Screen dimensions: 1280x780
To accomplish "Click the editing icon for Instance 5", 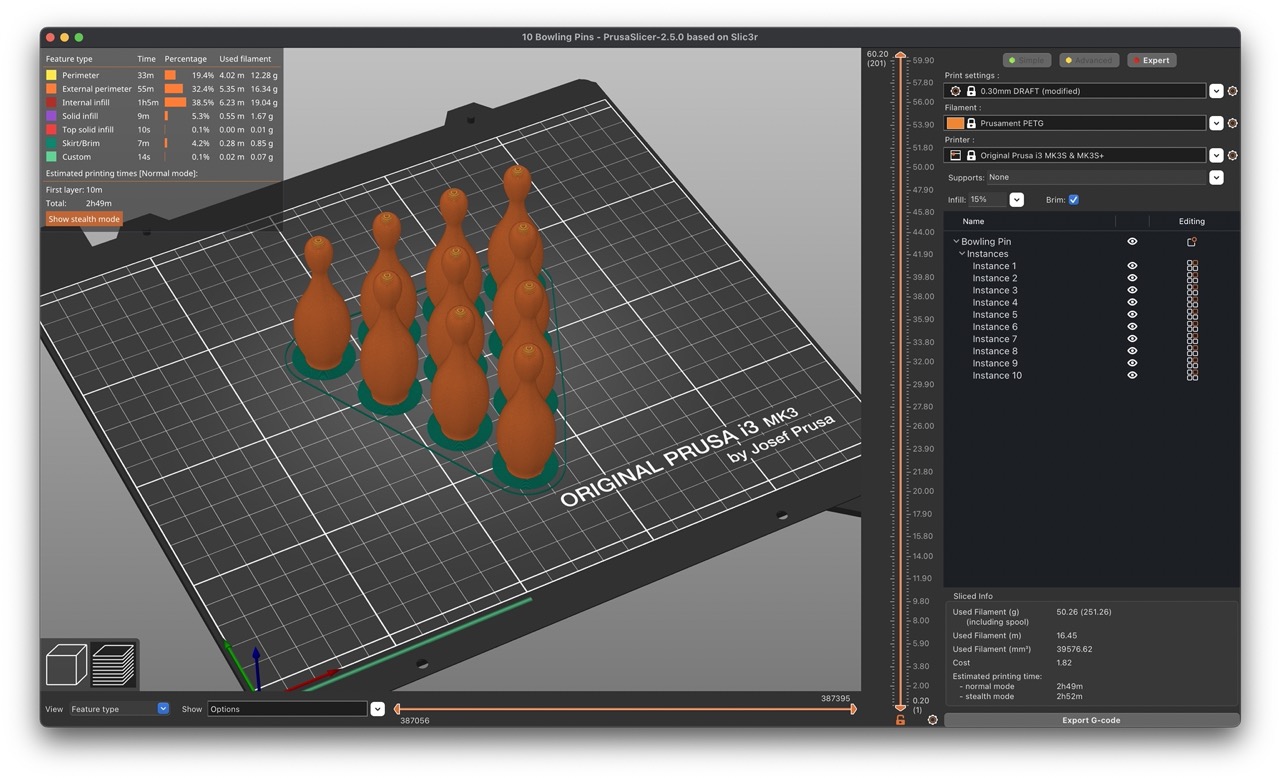I will coord(1192,315).
